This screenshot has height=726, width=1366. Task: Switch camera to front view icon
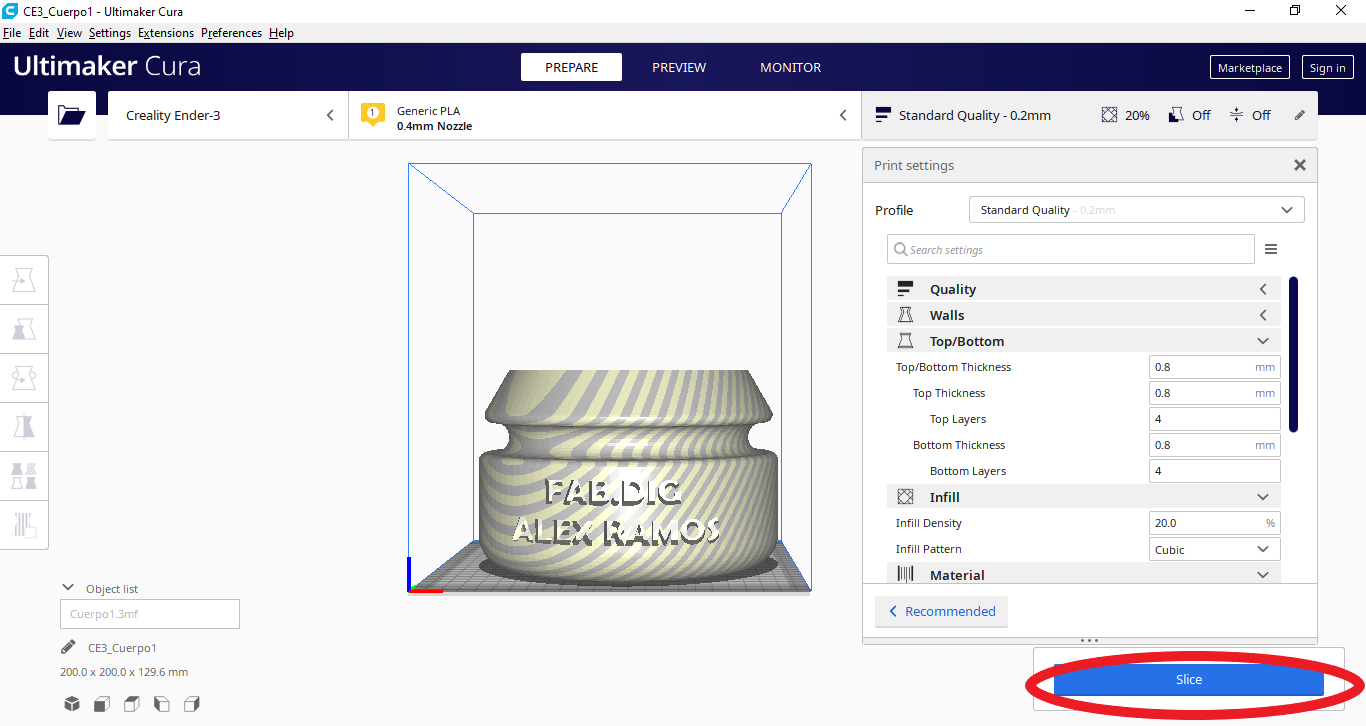[102, 704]
